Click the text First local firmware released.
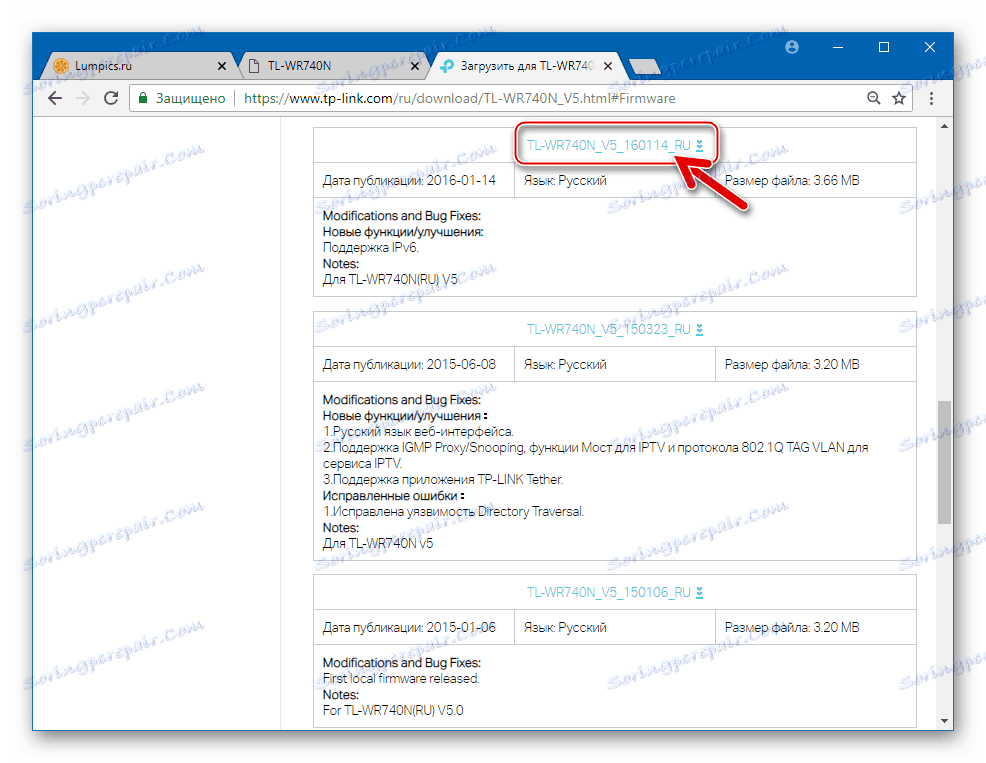This screenshot has height=763, width=986. point(401,679)
